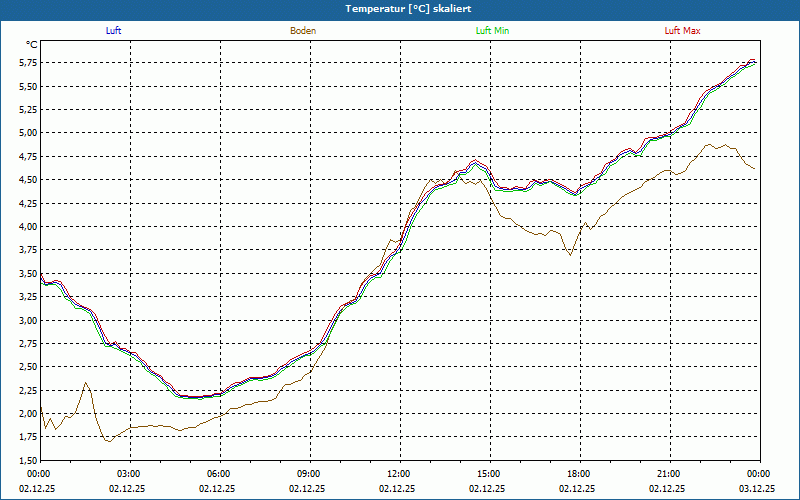The image size is (800, 500).
Task: Click the green Luft Min legend label
Action: pyautogui.click(x=492, y=31)
